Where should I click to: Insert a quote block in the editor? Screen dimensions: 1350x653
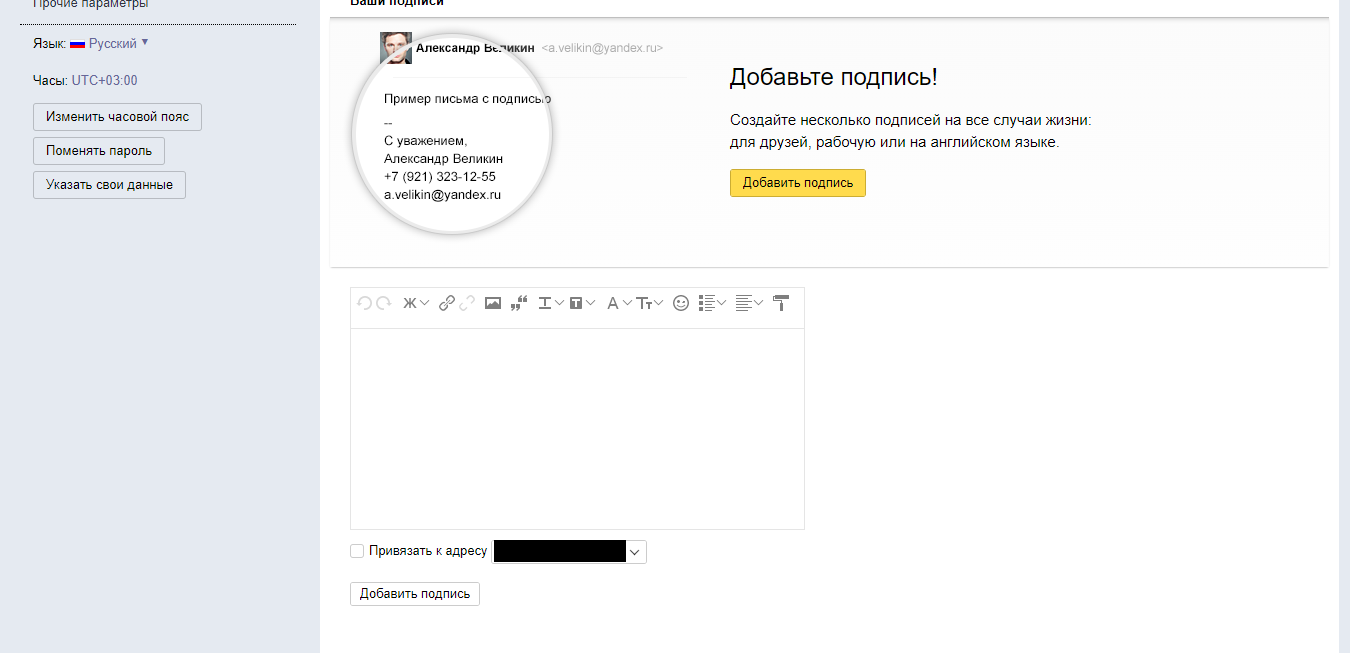(x=518, y=302)
